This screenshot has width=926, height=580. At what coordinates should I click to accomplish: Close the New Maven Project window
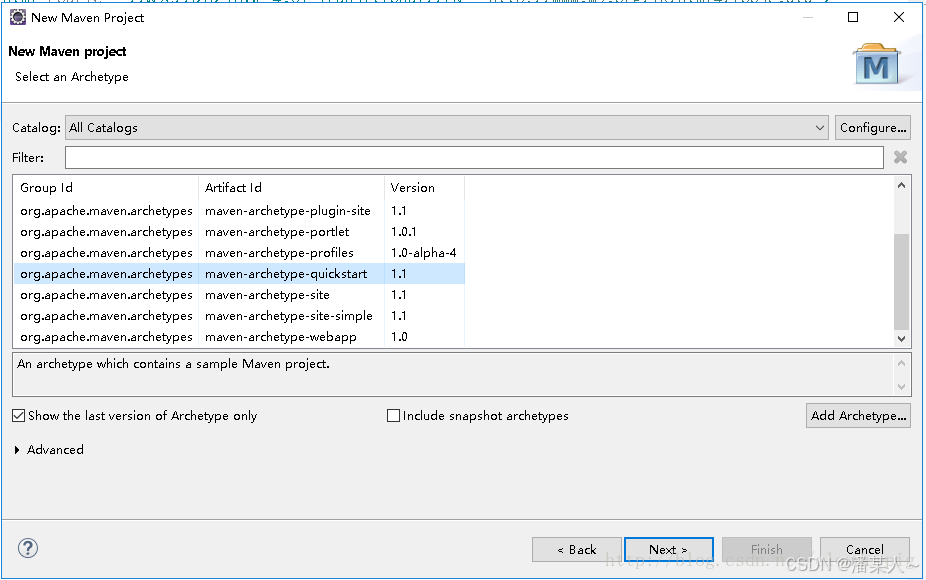click(899, 17)
